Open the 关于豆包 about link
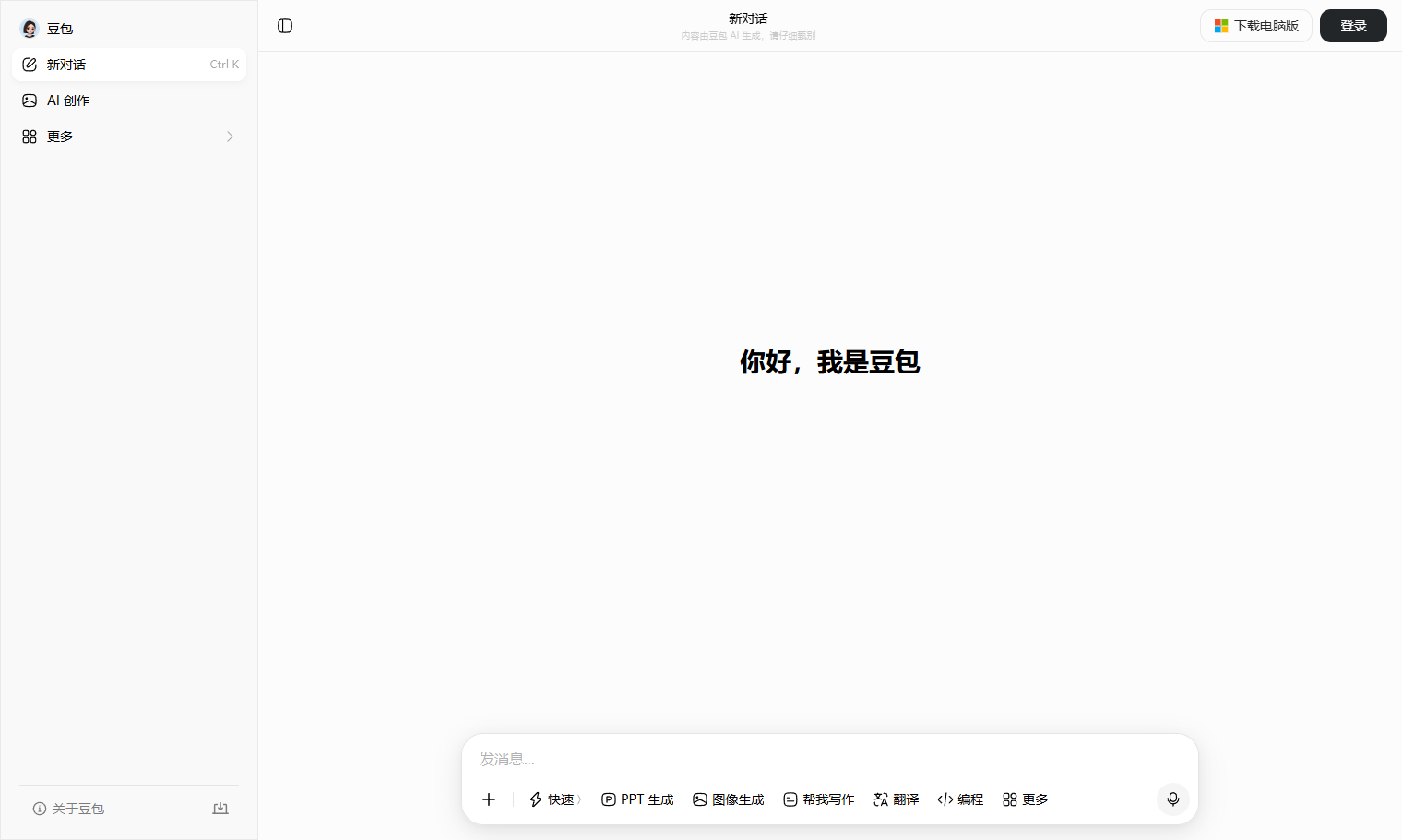Screen dimensions: 1402x840 pos(69,809)
